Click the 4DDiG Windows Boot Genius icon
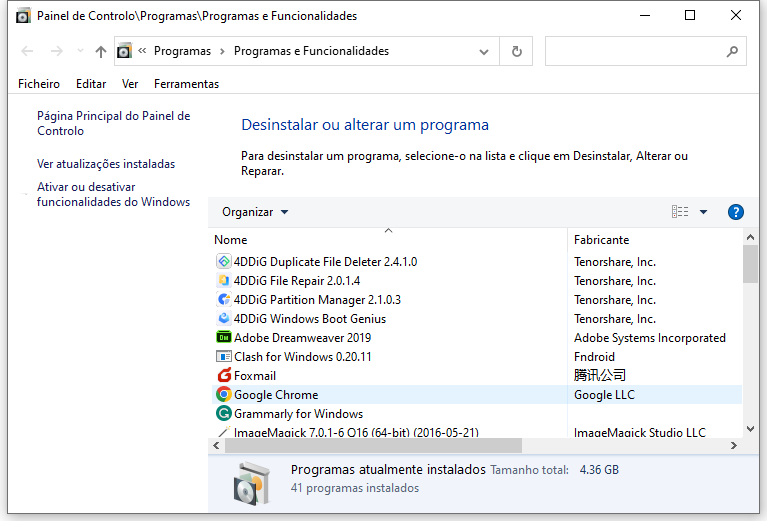 pyautogui.click(x=224, y=318)
